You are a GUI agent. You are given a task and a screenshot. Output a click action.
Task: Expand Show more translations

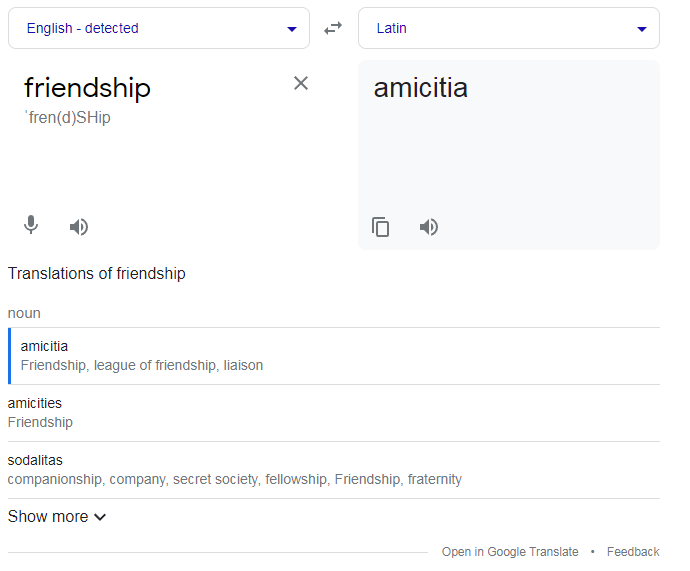tap(57, 517)
